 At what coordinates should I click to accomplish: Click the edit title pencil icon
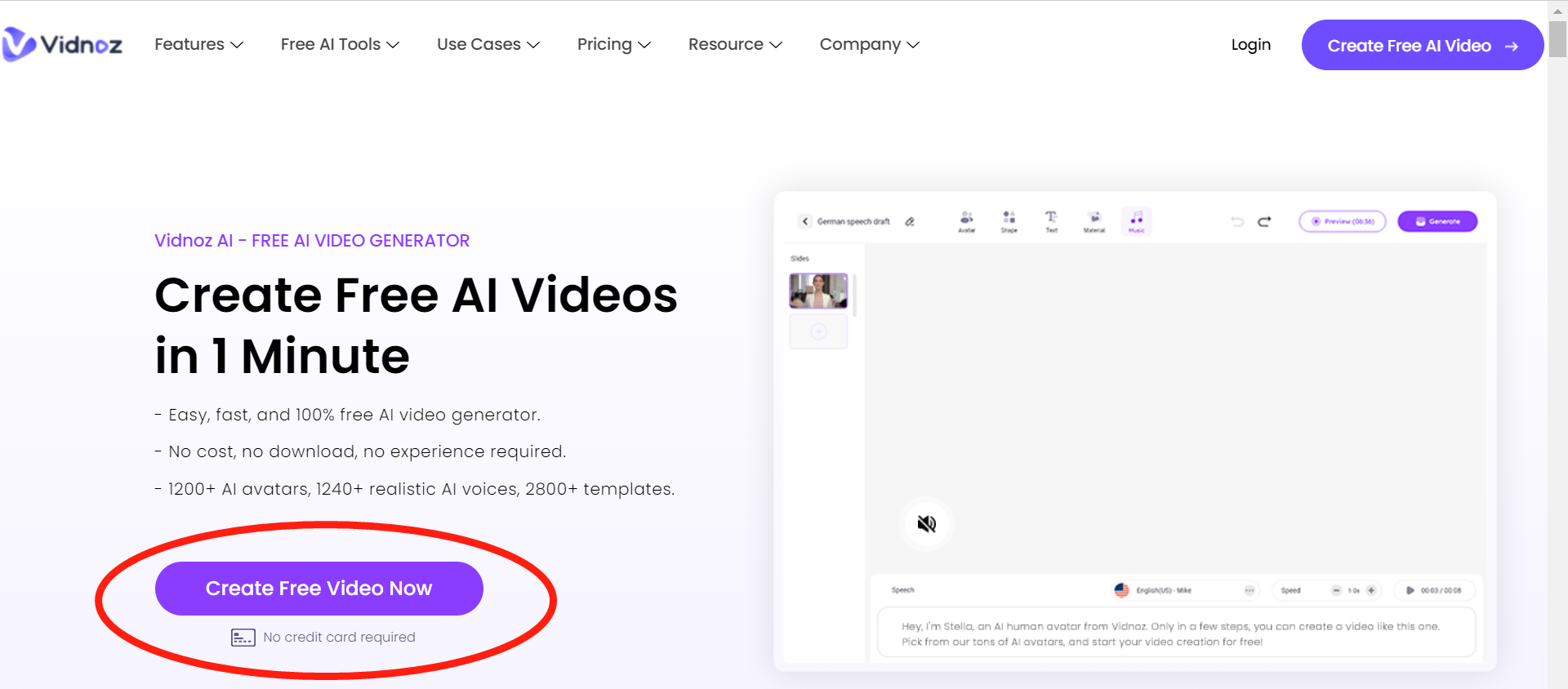point(910,221)
